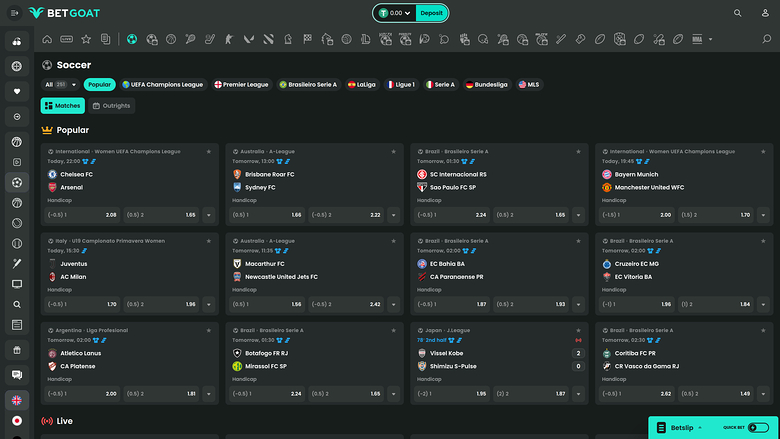This screenshot has height=439, width=780.
Task: Open the TV screen sidebar icon
Action: [x=17, y=284]
